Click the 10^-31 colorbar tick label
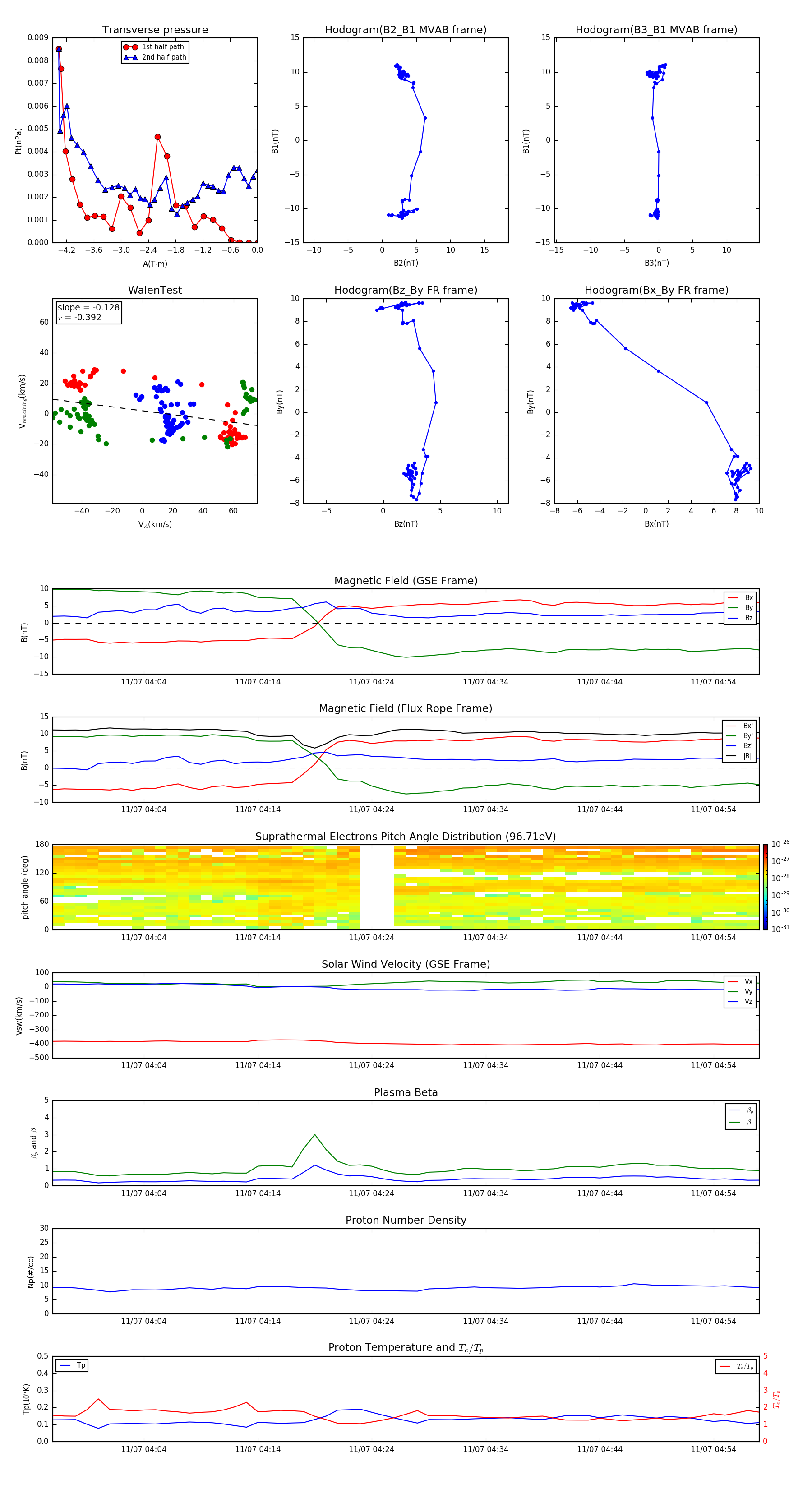This screenshot has height=1489, width=812. (780, 929)
